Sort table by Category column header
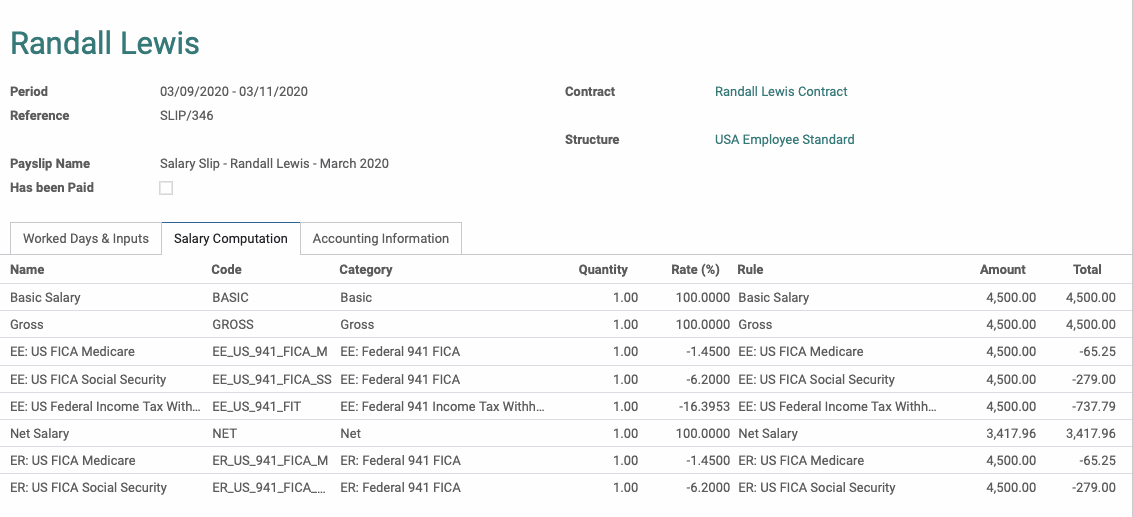 coord(366,270)
